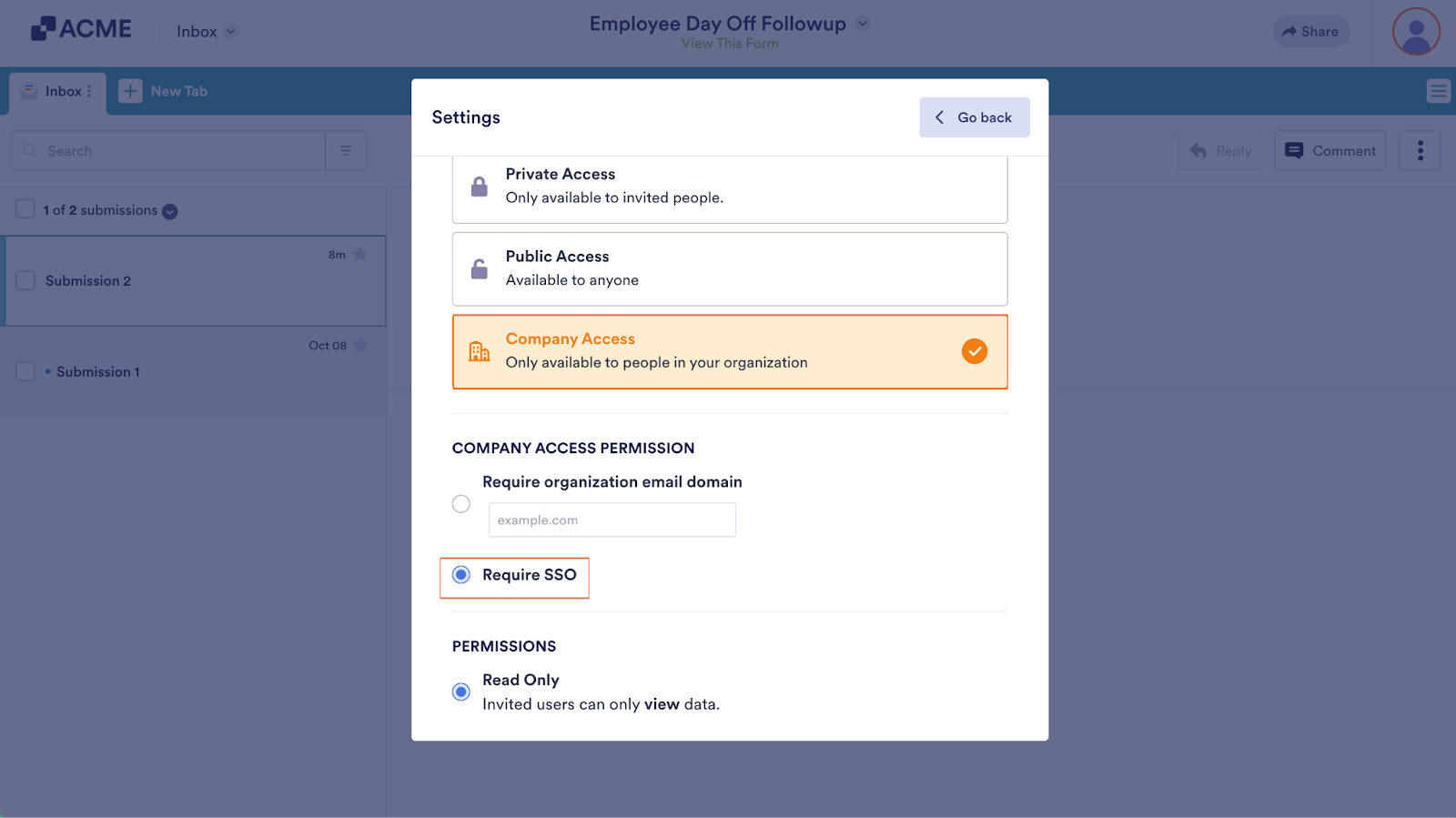Star Submission 1

(x=360, y=346)
